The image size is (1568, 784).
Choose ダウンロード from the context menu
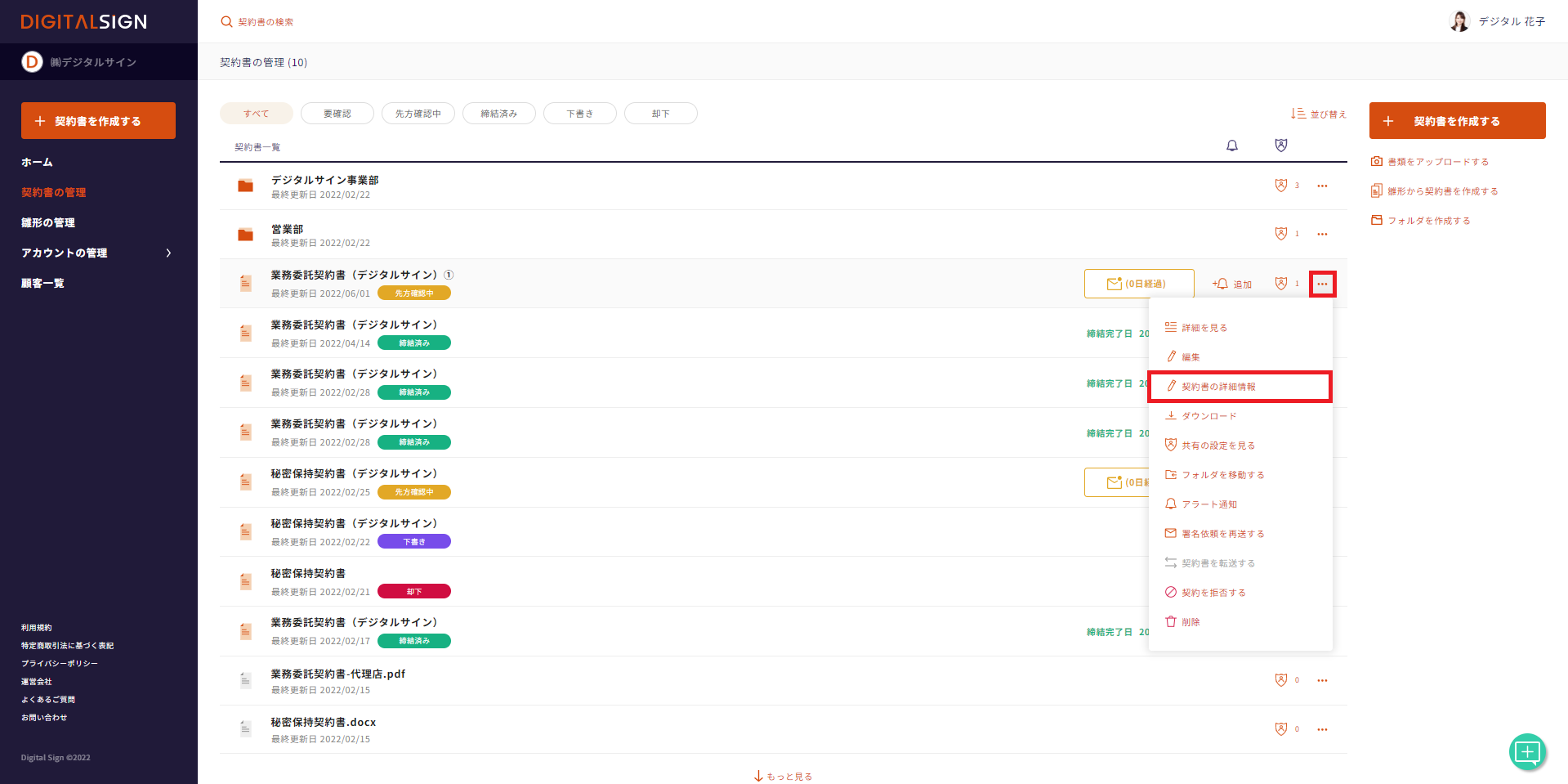[1208, 416]
